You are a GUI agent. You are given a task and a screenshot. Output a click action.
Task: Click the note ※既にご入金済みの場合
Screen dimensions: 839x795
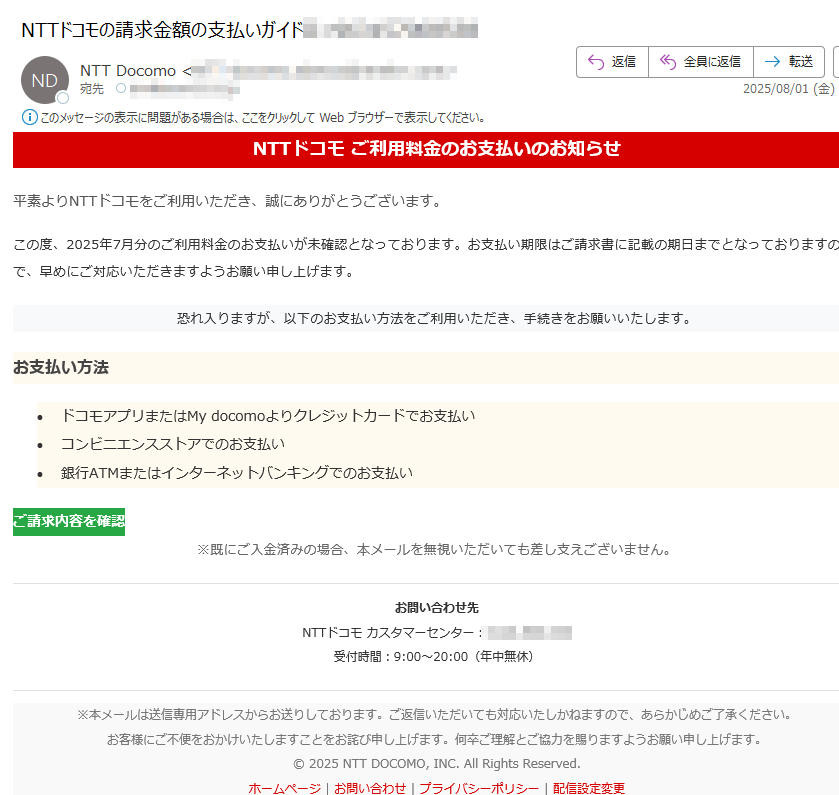click(x=434, y=549)
